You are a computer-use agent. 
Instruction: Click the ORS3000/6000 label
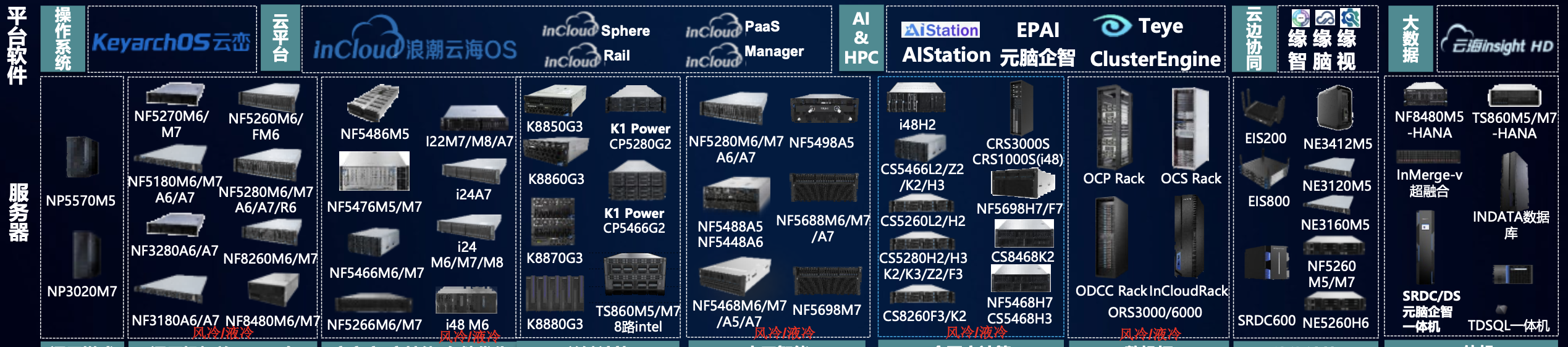(1155, 312)
